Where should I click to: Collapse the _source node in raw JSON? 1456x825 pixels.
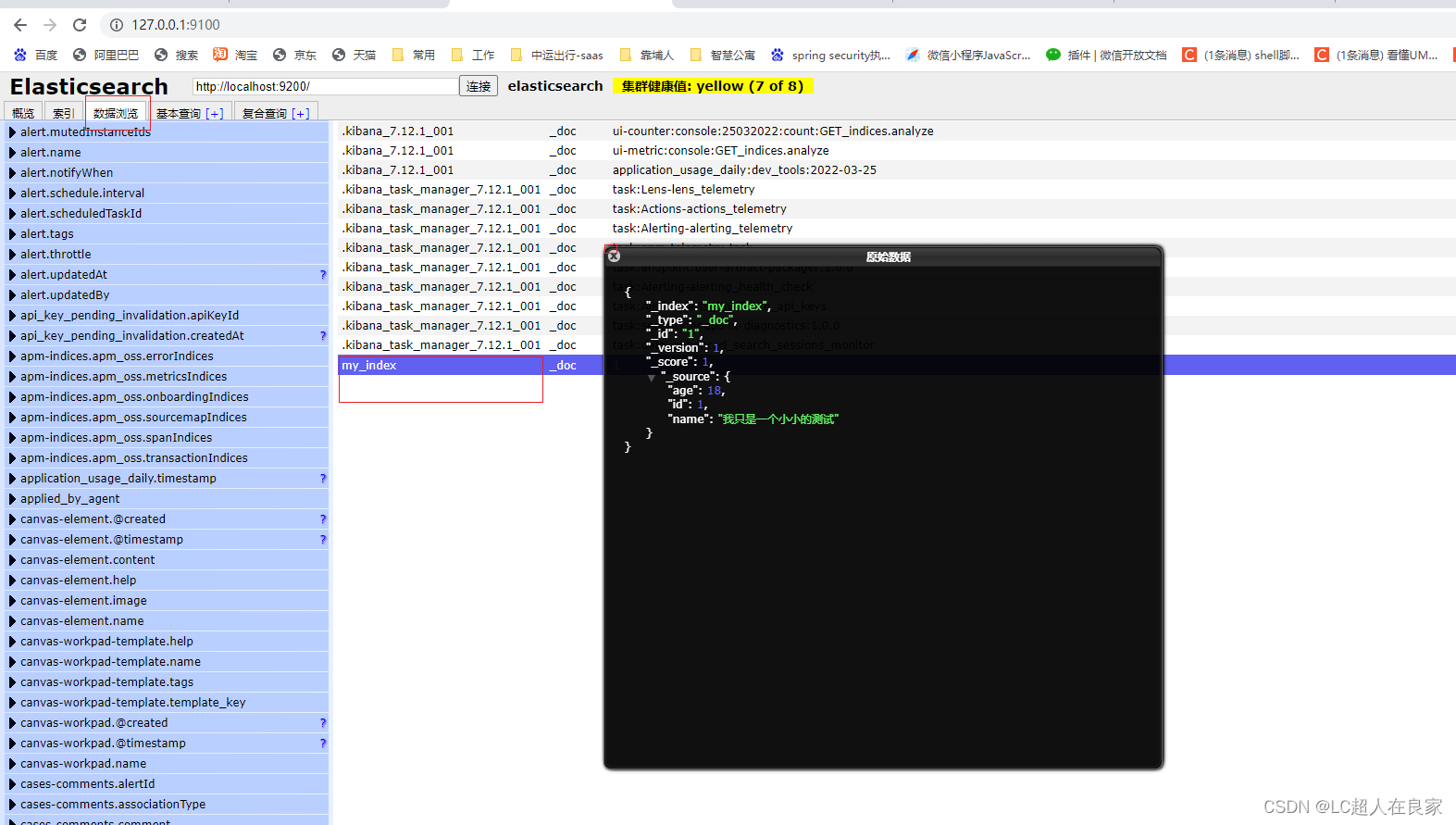(652, 378)
